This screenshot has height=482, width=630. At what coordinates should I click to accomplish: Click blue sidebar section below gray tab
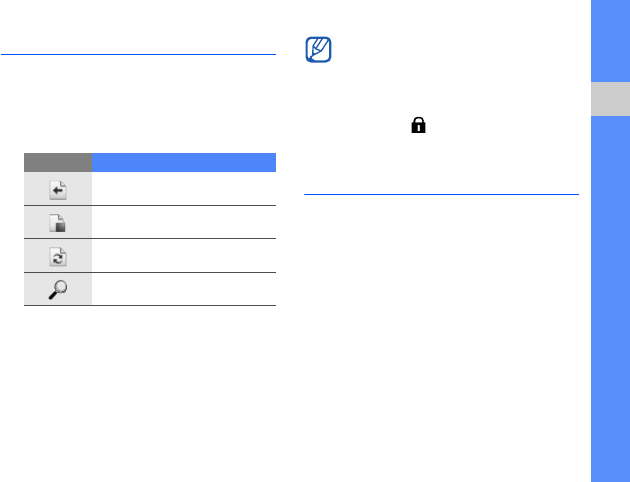click(609, 300)
